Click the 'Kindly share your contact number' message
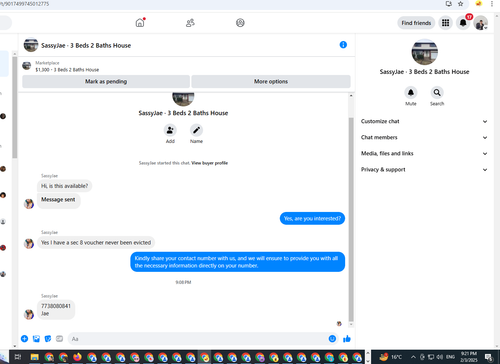 click(237, 262)
